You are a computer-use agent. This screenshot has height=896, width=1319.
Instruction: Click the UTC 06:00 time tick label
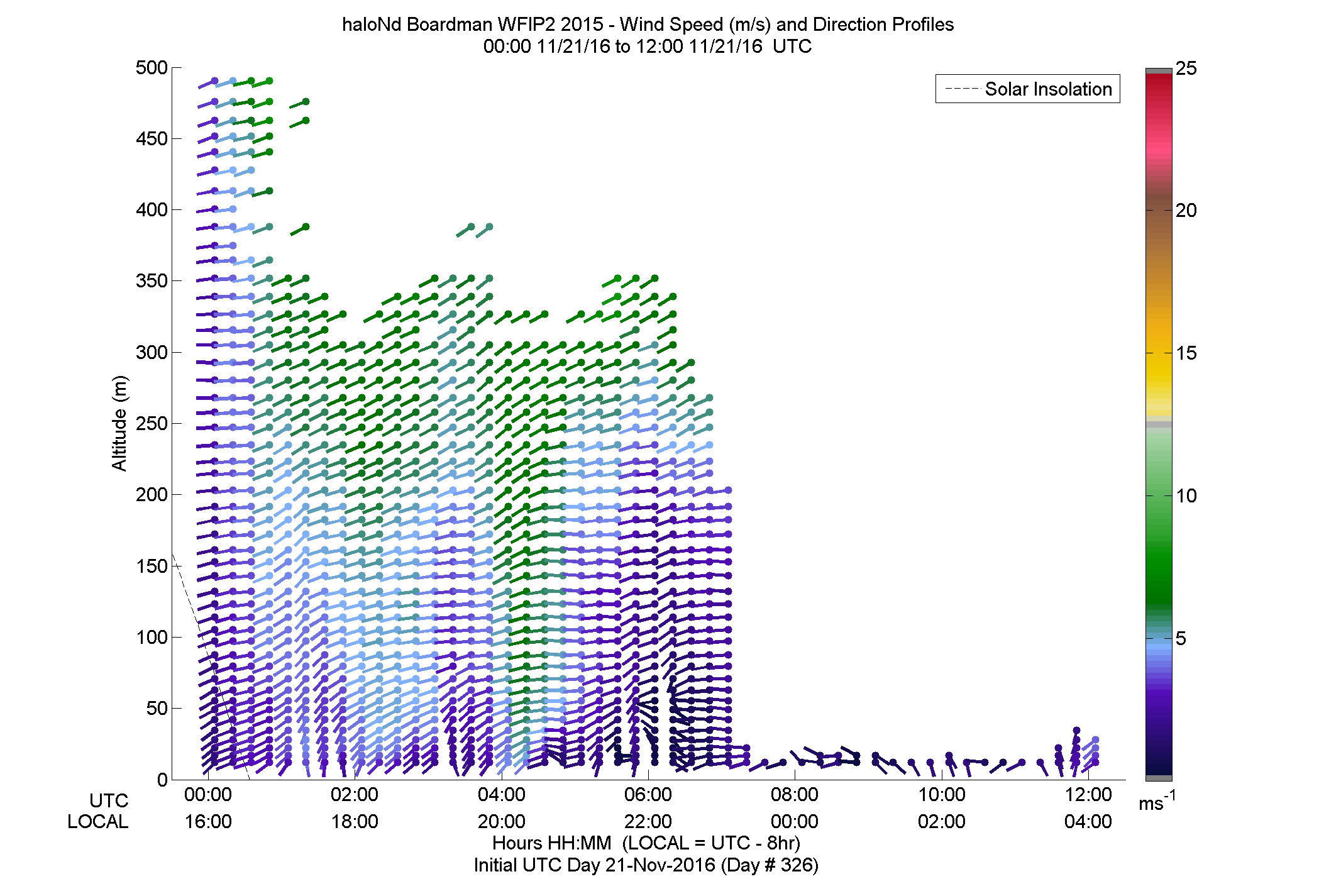coord(648,795)
